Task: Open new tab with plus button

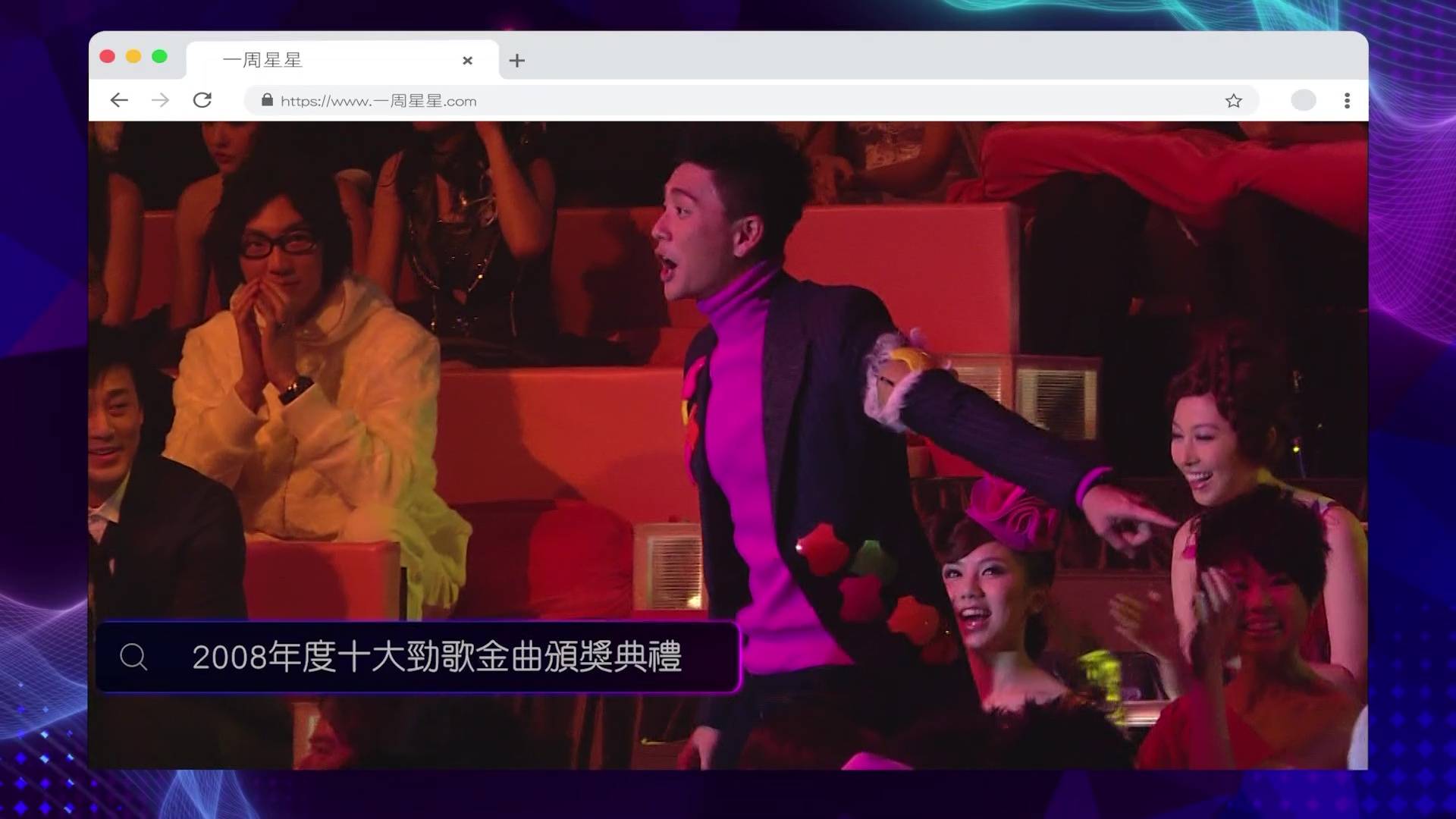Action: [x=516, y=61]
